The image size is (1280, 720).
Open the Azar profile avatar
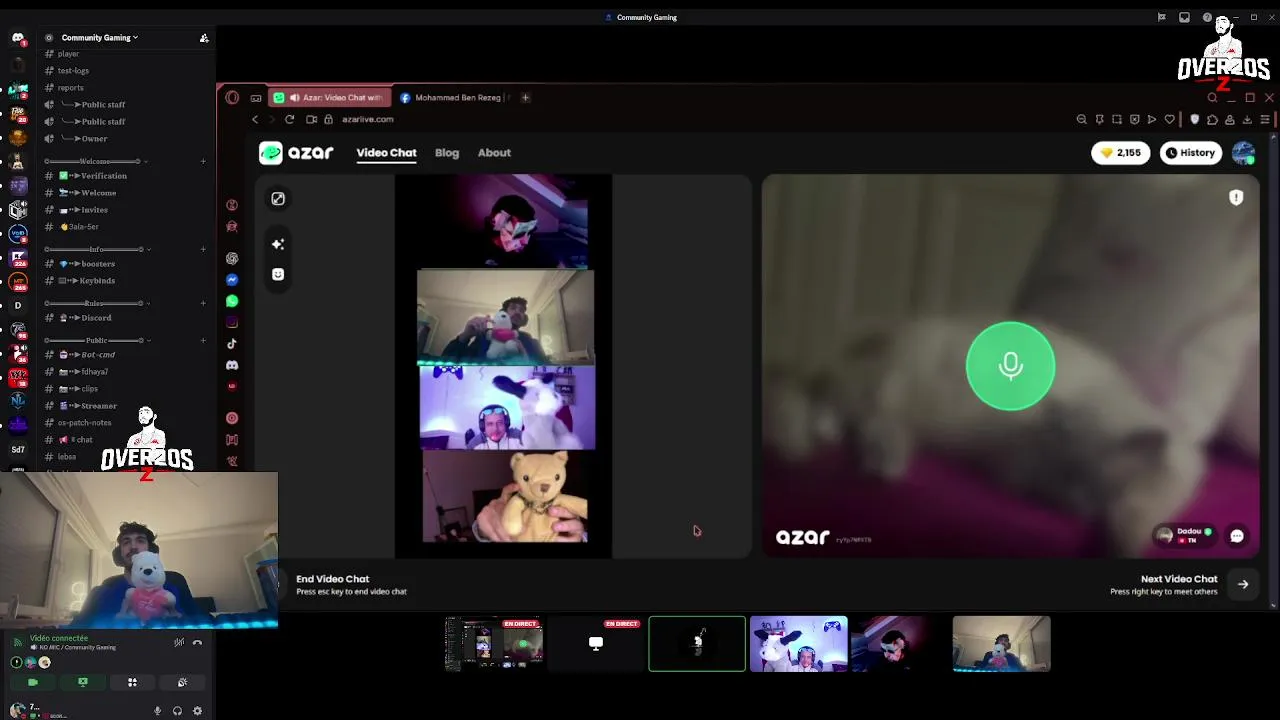[1244, 153]
